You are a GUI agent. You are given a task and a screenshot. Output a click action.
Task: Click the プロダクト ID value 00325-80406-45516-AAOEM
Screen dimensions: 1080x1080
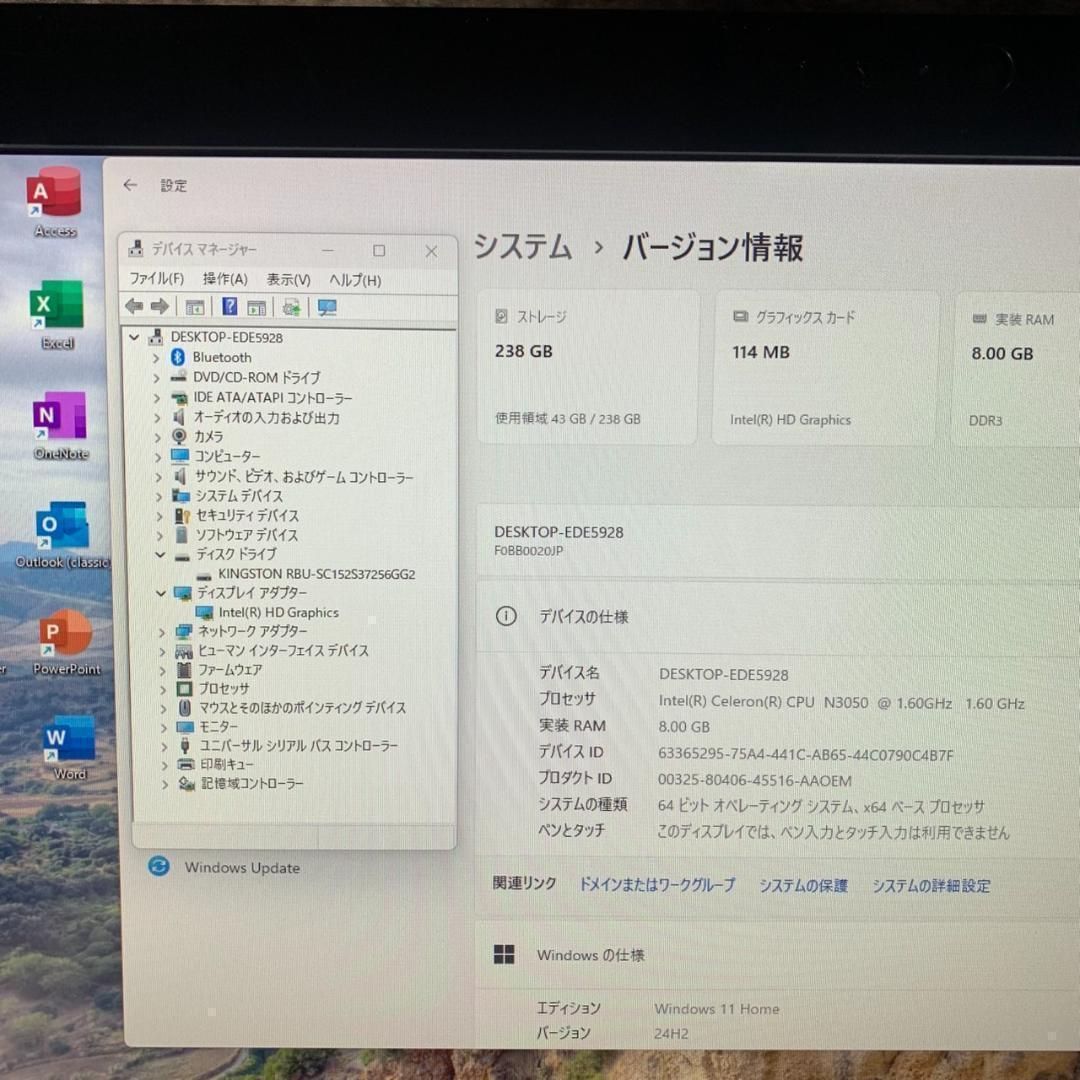[x=754, y=780]
